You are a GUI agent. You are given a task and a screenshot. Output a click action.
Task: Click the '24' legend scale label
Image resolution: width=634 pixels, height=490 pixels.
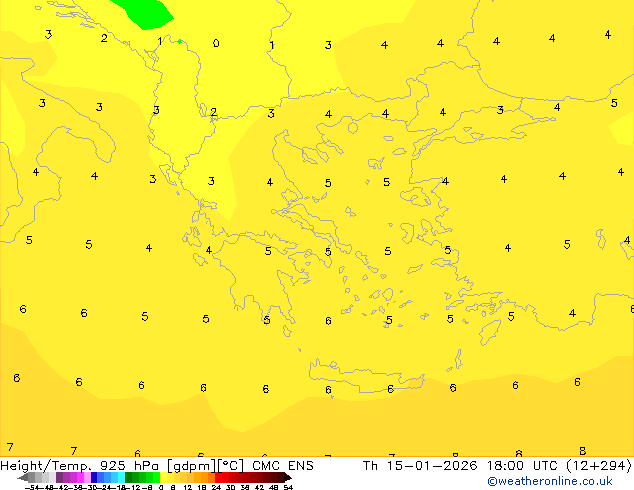[216, 487]
